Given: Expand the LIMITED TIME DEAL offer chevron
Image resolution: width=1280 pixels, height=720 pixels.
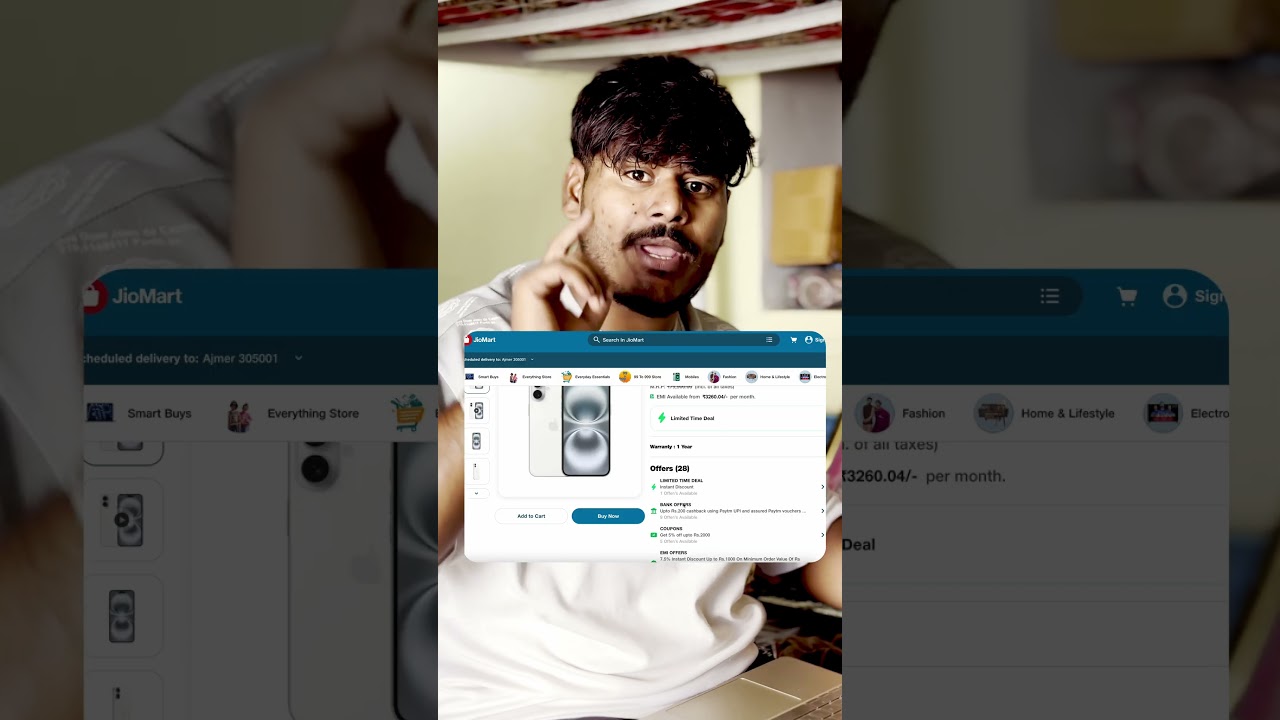Looking at the screenshot, I should (822, 487).
